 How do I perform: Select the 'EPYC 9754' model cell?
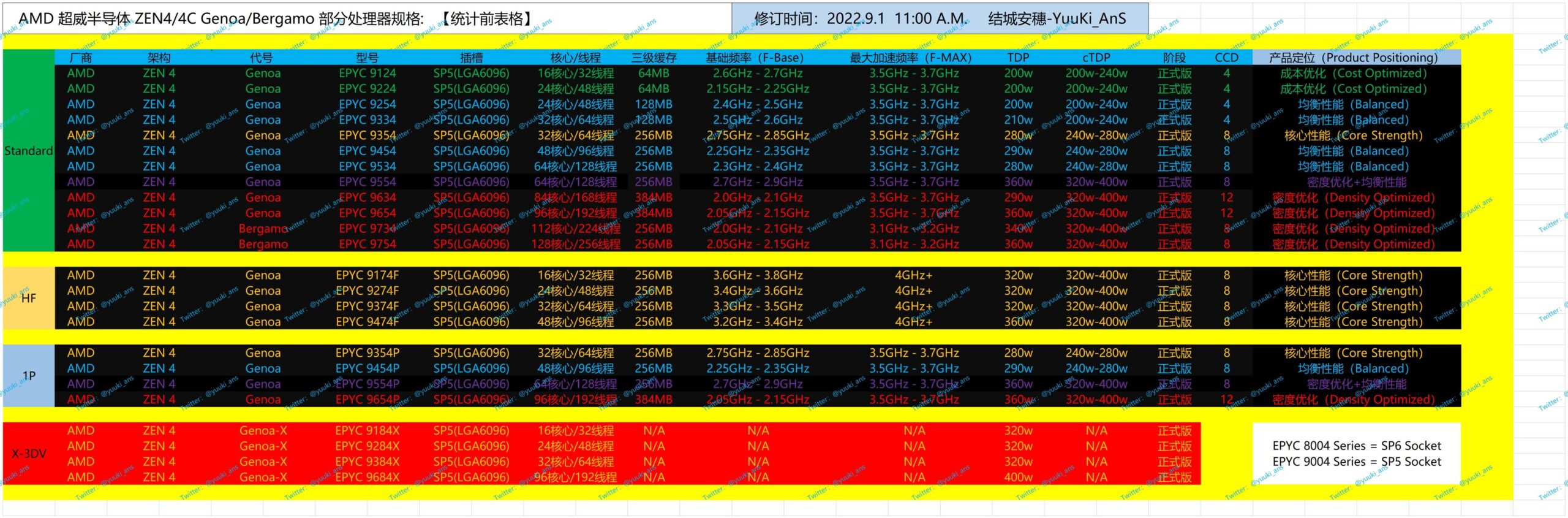pyautogui.click(x=367, y=244)
